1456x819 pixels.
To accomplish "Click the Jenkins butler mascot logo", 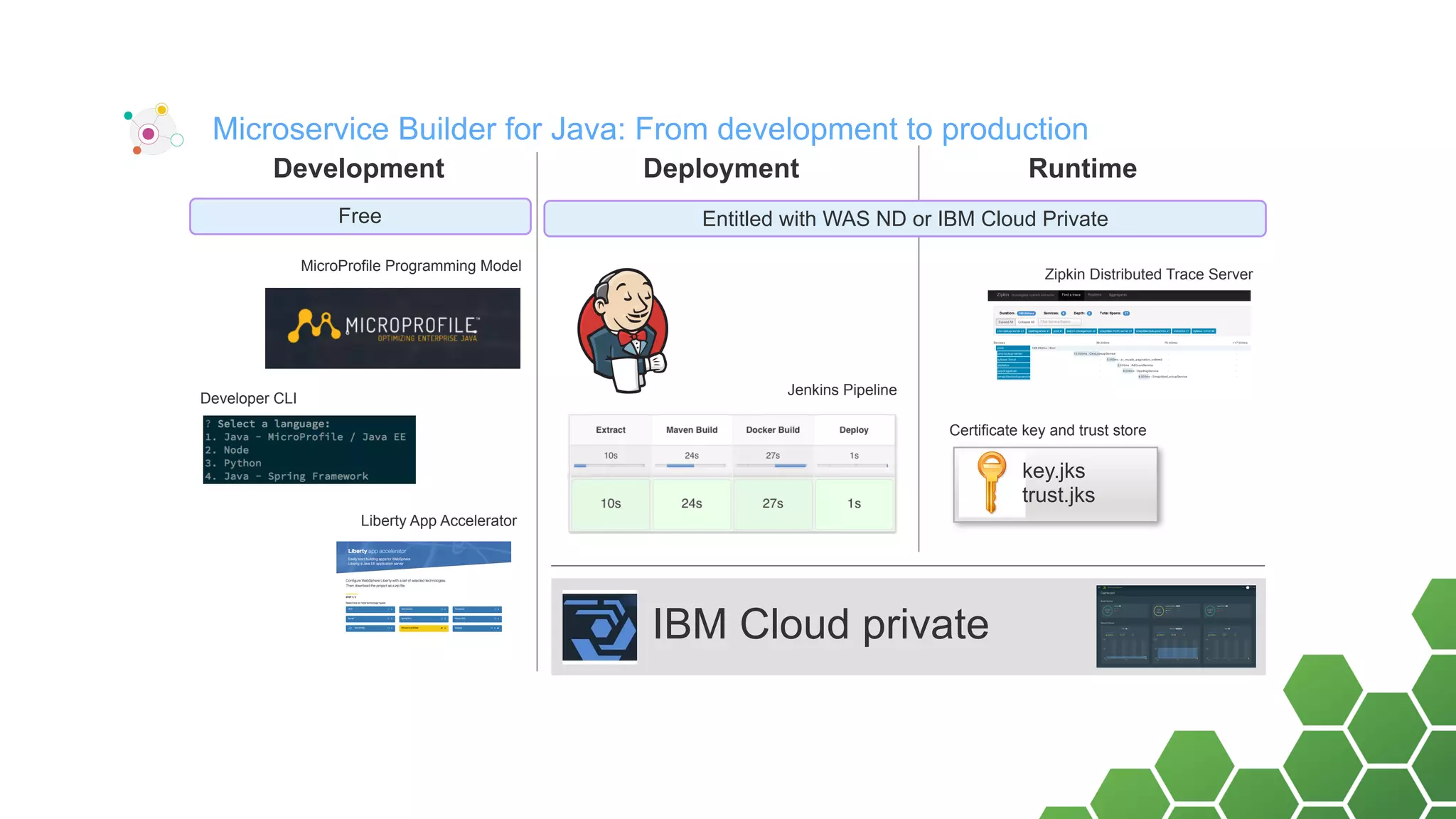I will [x=623, y=331].
